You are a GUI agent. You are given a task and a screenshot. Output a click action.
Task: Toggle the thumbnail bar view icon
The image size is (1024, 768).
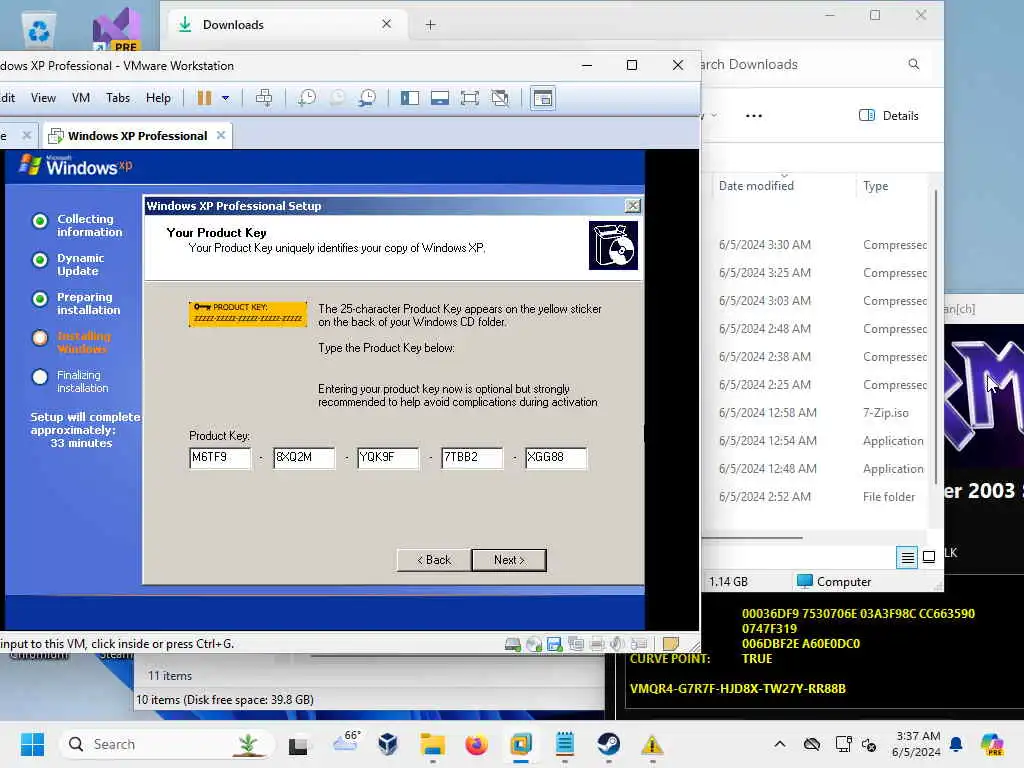440,99
